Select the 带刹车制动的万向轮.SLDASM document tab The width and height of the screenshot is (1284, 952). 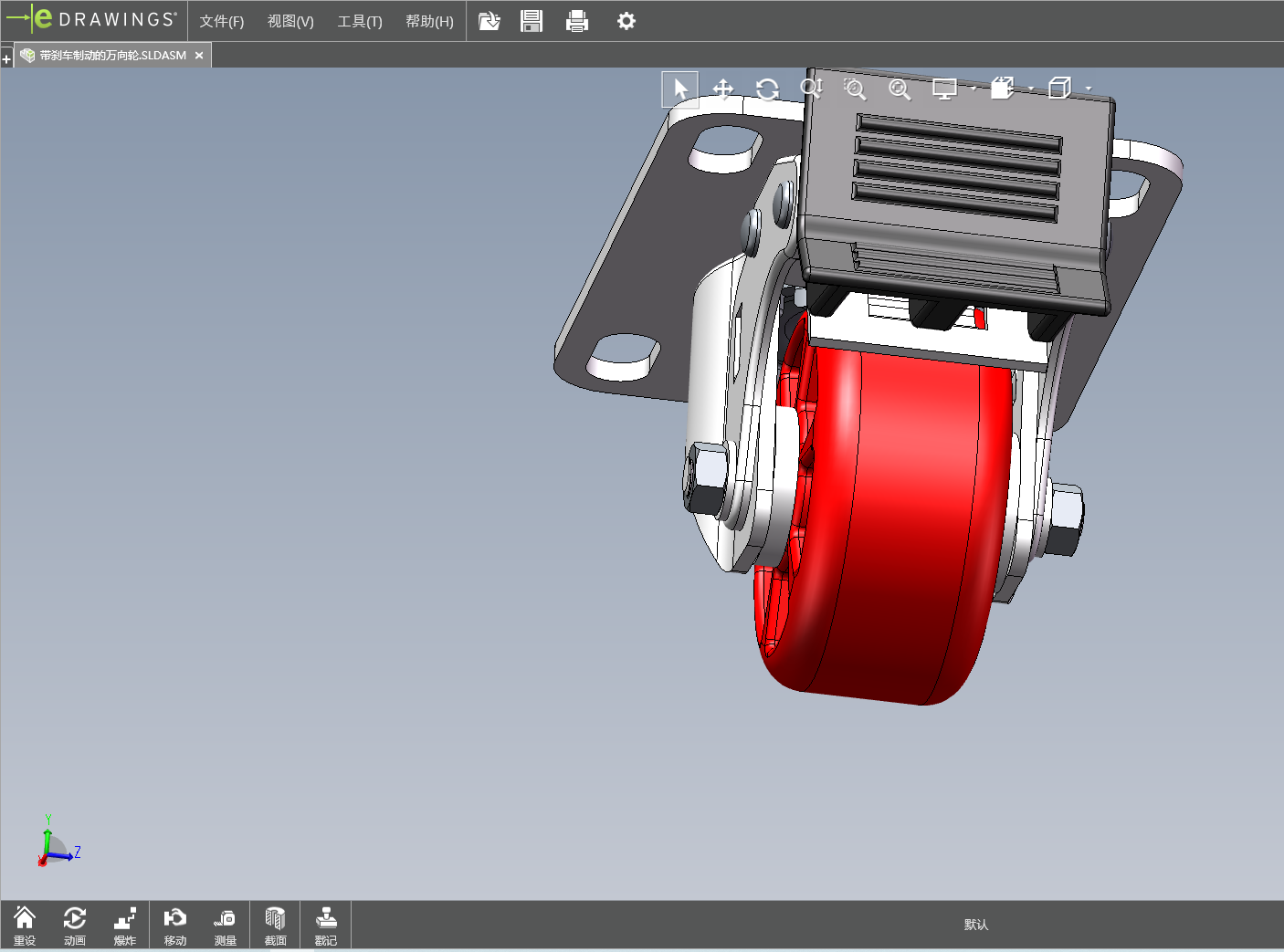pos(112,56)
